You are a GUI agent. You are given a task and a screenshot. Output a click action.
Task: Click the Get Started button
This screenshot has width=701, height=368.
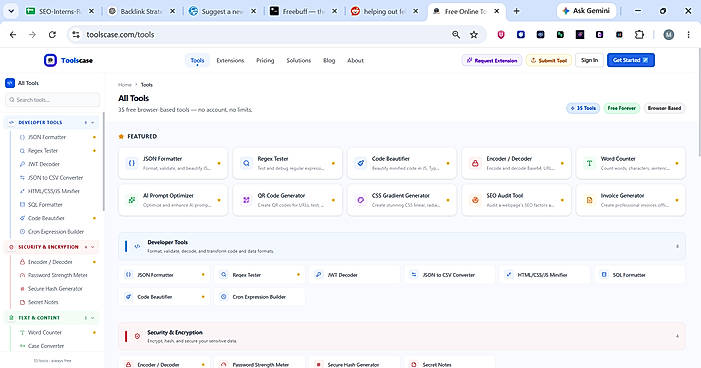pyautogui.click(x=631, y=60)
